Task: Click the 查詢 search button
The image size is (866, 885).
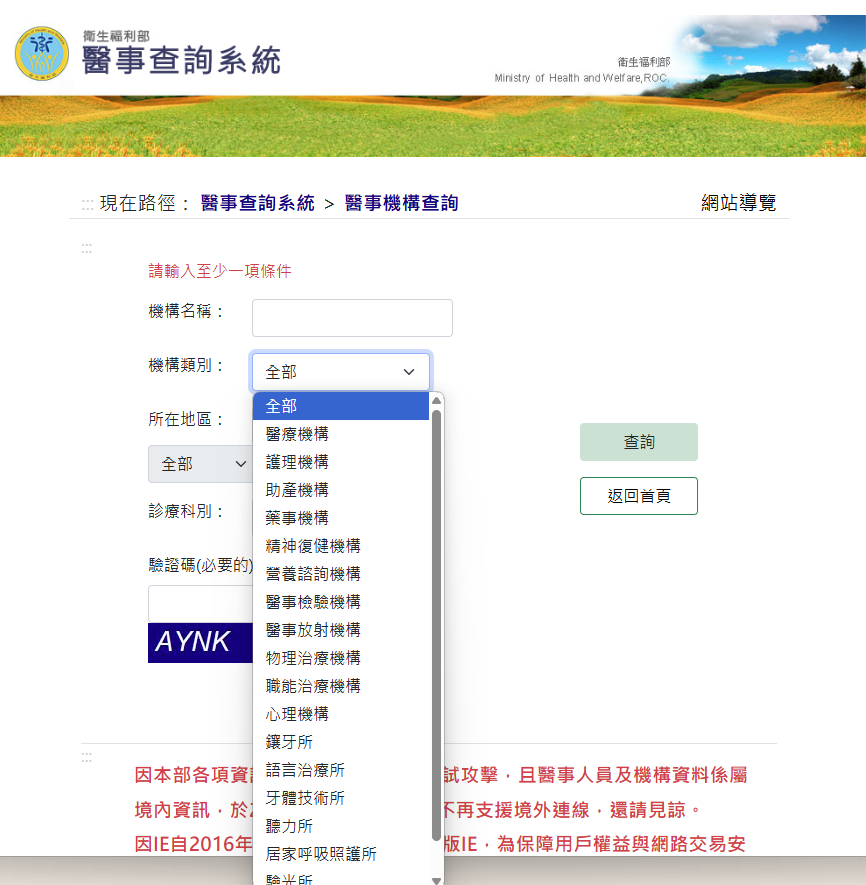Action: (638, 442)
